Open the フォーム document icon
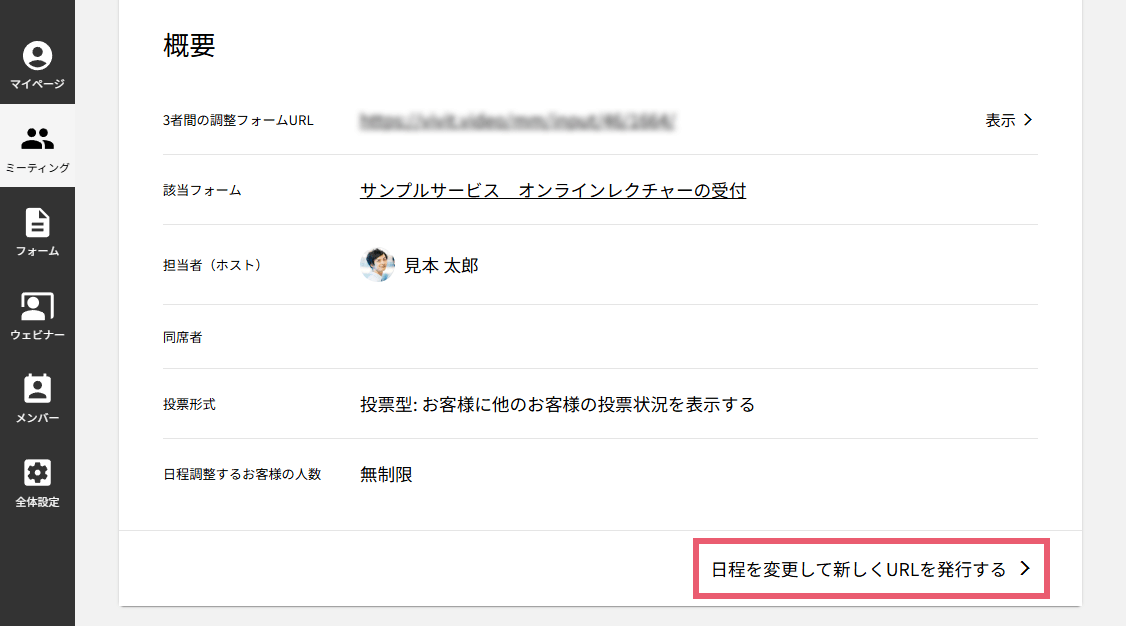 (x=37, y=222)
